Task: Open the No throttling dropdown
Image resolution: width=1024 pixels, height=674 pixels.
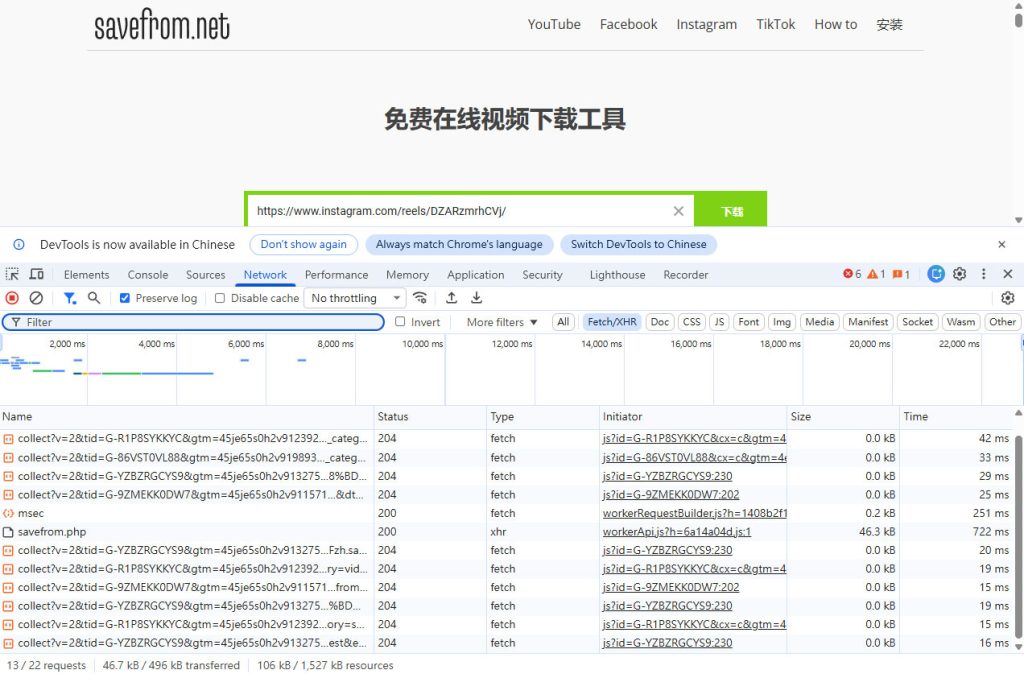Action: tap(355, 298)
